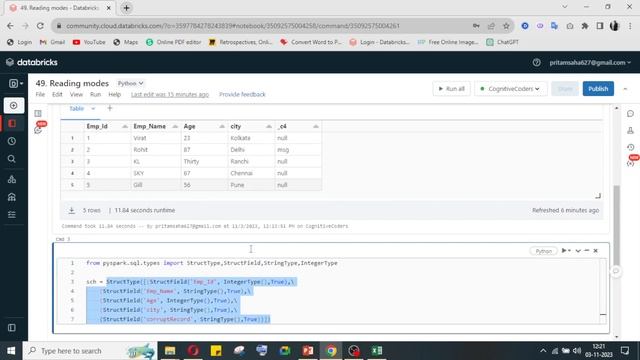Click the Run all button
Screen dimensions: 640x360
click(451, 89)
